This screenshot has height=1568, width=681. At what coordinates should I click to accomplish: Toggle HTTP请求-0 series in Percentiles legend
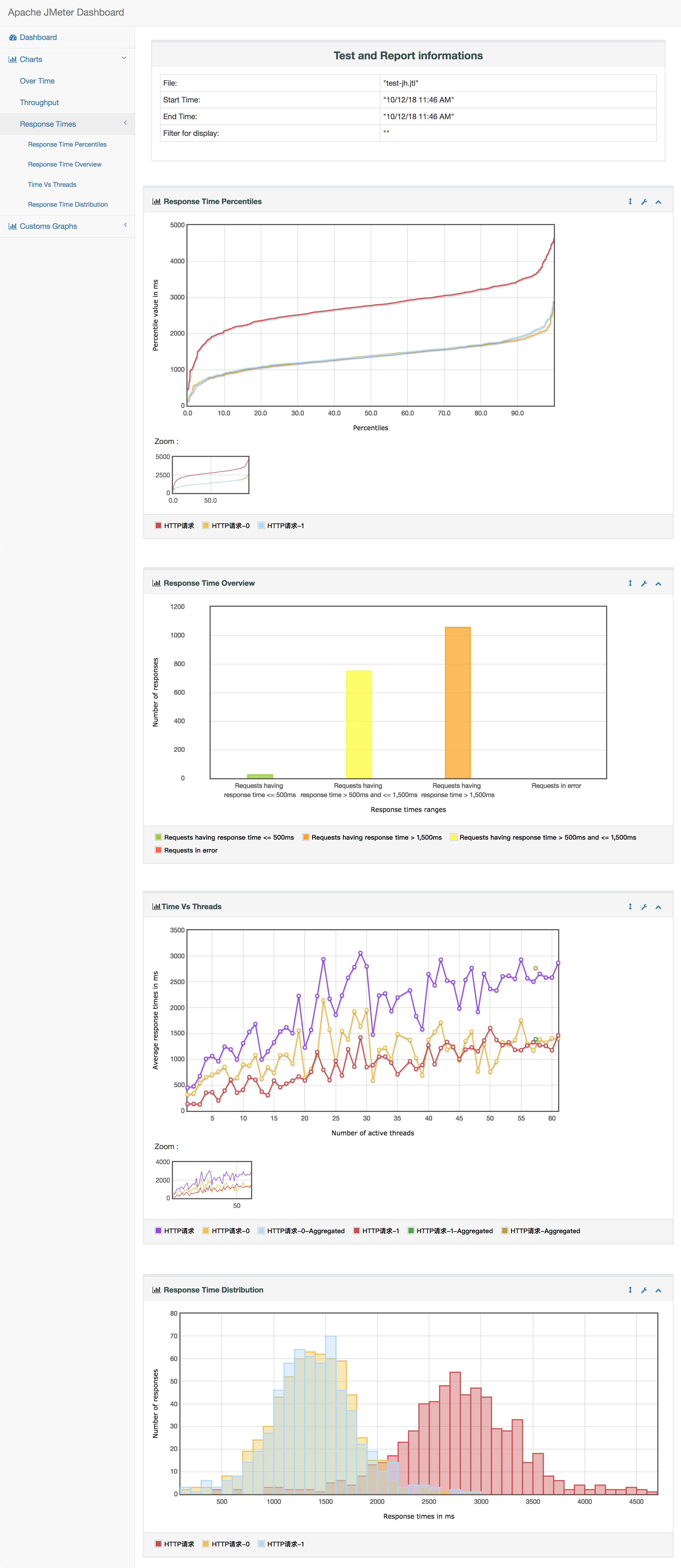point(226,525)
